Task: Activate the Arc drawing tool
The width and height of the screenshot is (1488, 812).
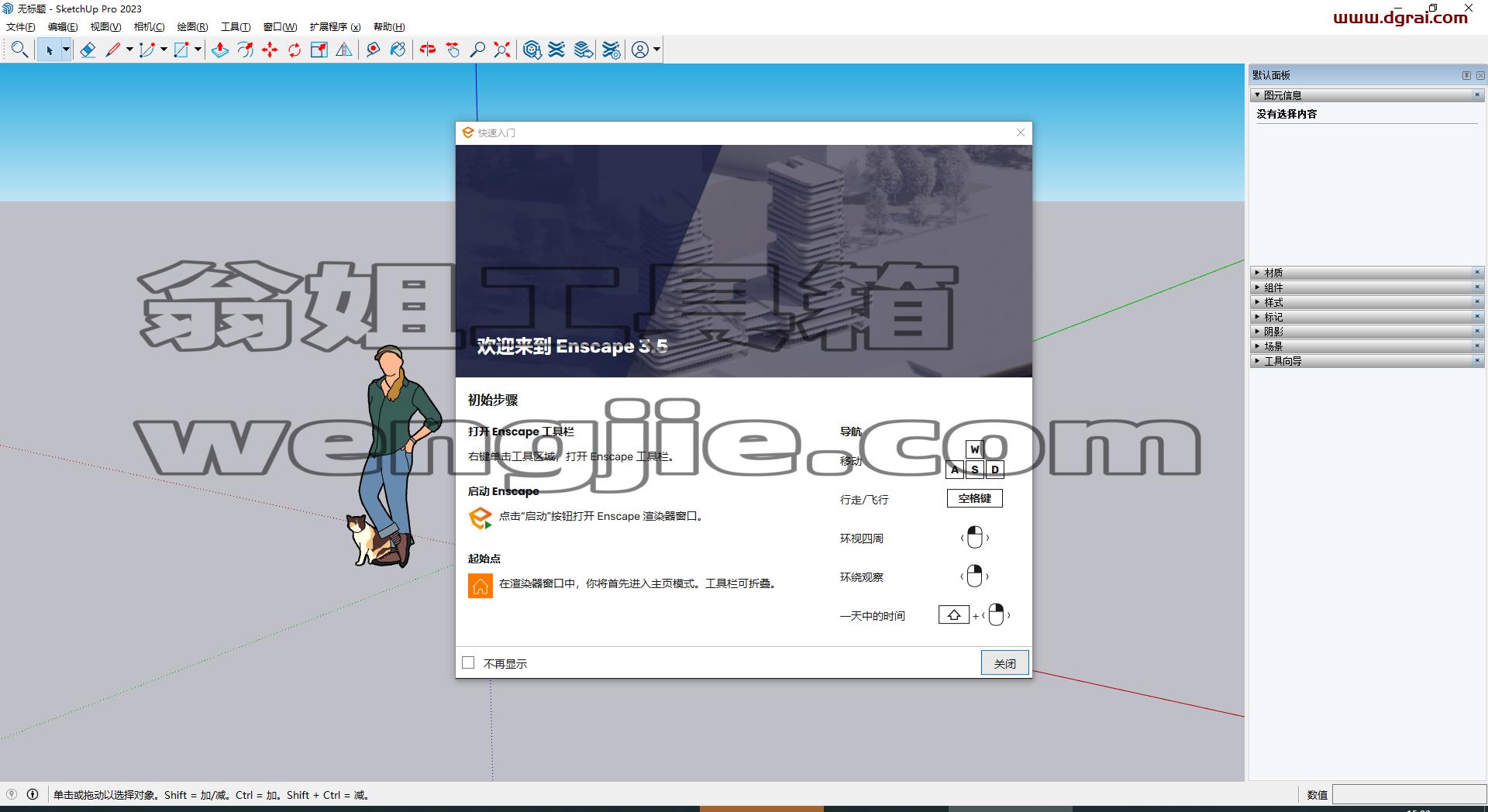Action: pyautogui.click(x=146, y=50)
